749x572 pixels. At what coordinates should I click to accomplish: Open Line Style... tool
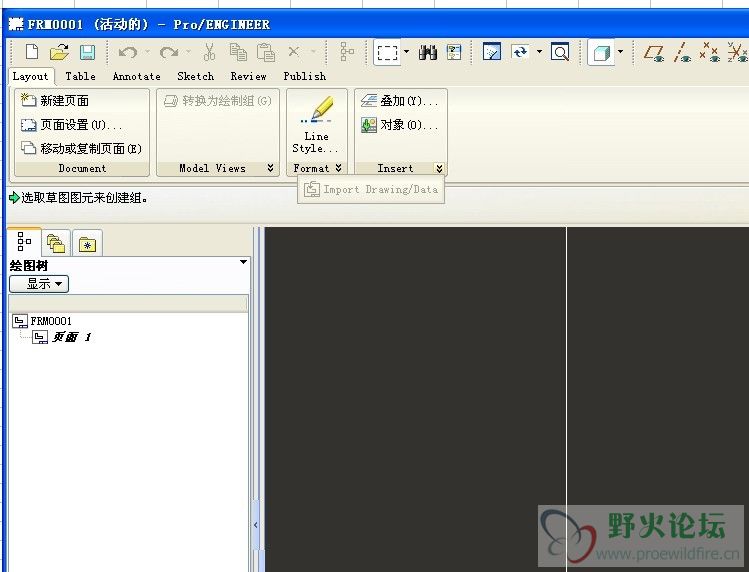pos(316,125)
